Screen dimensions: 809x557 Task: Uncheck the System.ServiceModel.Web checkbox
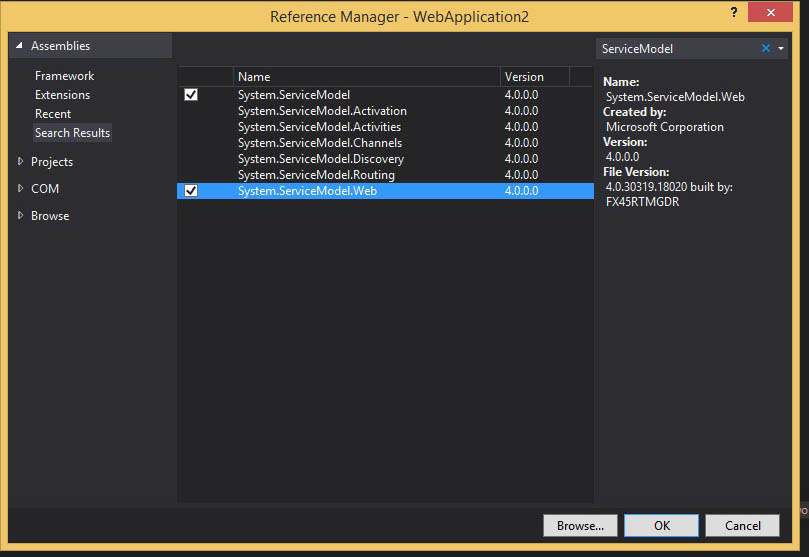coord(191,191)
